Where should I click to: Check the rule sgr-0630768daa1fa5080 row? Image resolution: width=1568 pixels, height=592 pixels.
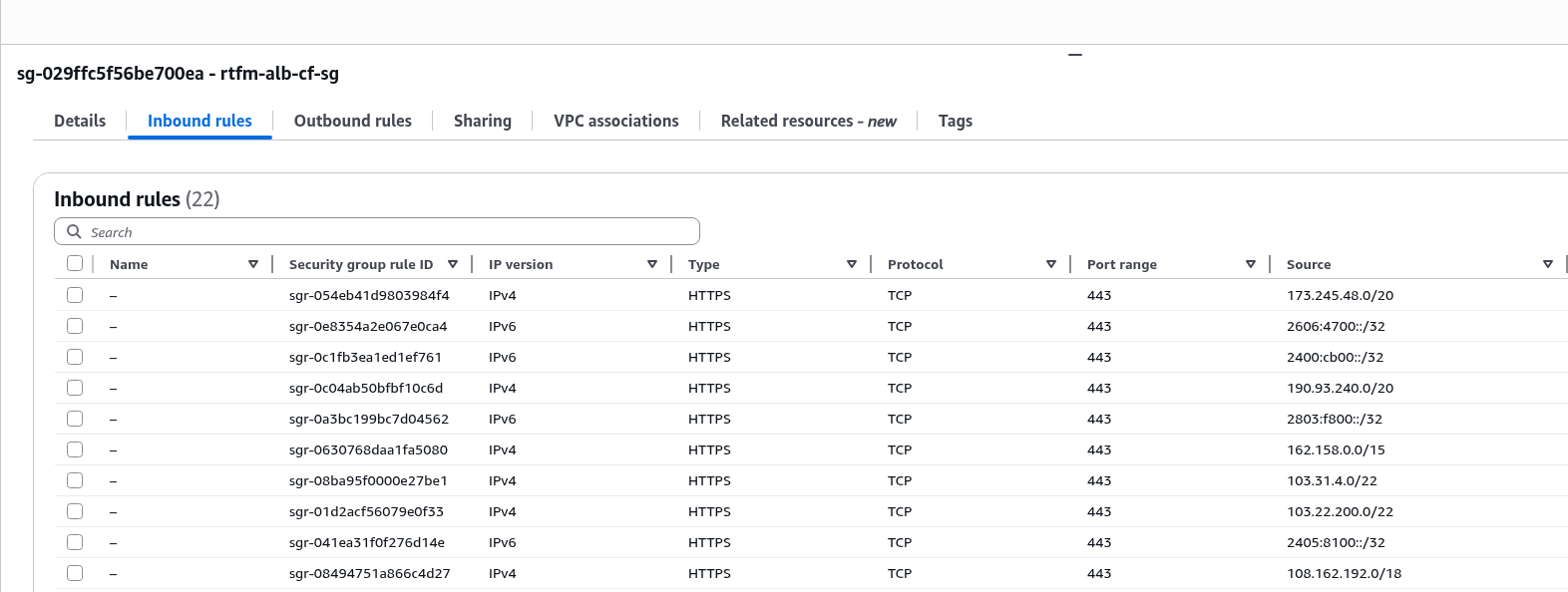pyautogui.click(x=75, y=449)
